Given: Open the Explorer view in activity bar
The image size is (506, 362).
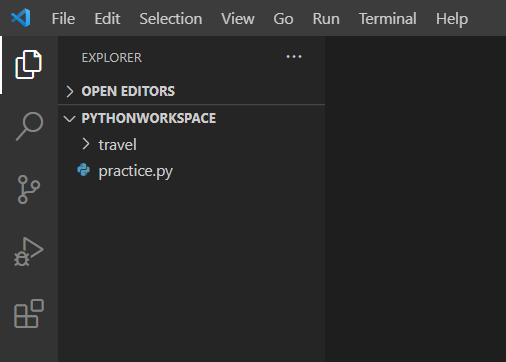Looking at the screenshot, I should coord(28,65).
